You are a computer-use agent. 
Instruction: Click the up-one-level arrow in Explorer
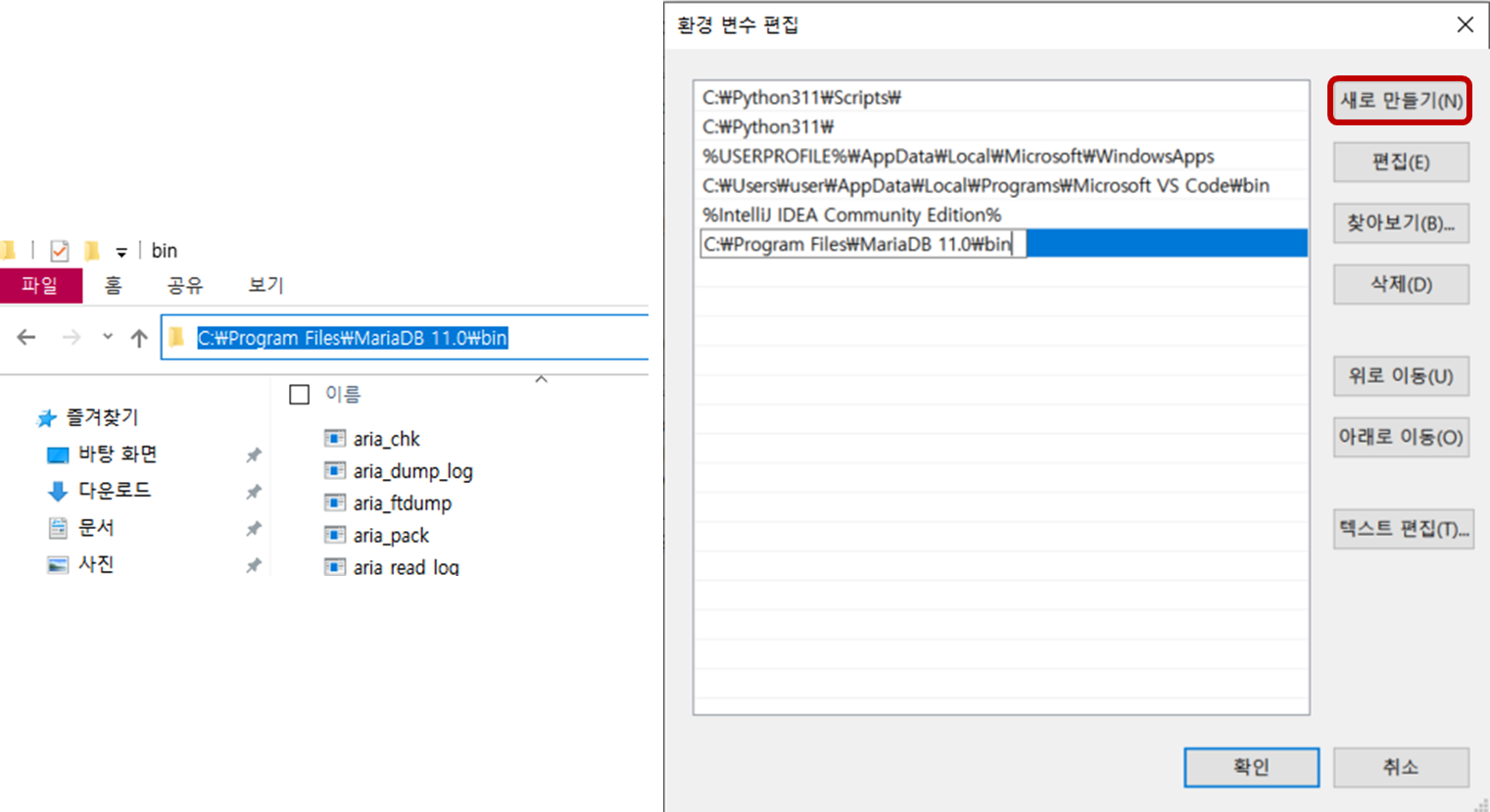(x=139, y=337)
